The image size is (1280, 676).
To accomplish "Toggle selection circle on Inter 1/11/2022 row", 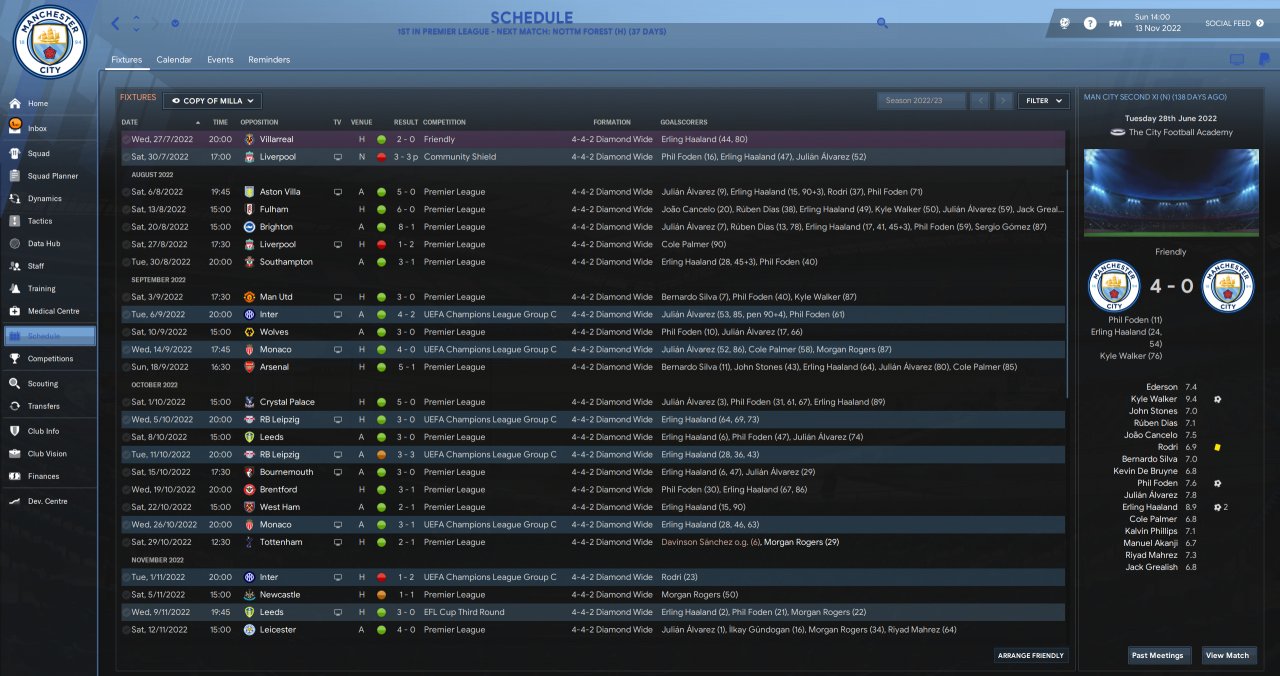I will point(126,577).
